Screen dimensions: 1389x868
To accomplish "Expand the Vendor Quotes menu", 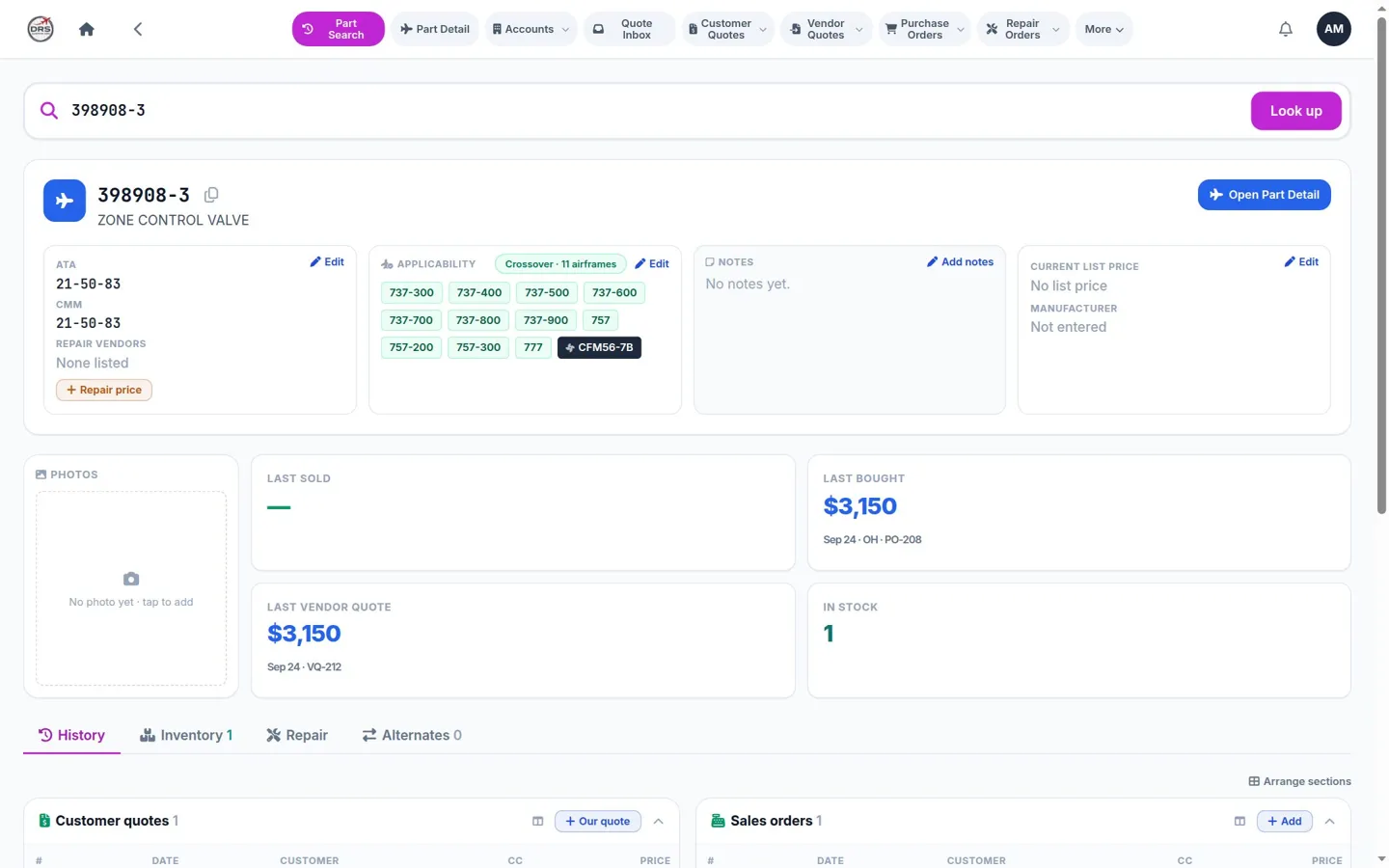I will pyautogui.click(x=827, y=29).
